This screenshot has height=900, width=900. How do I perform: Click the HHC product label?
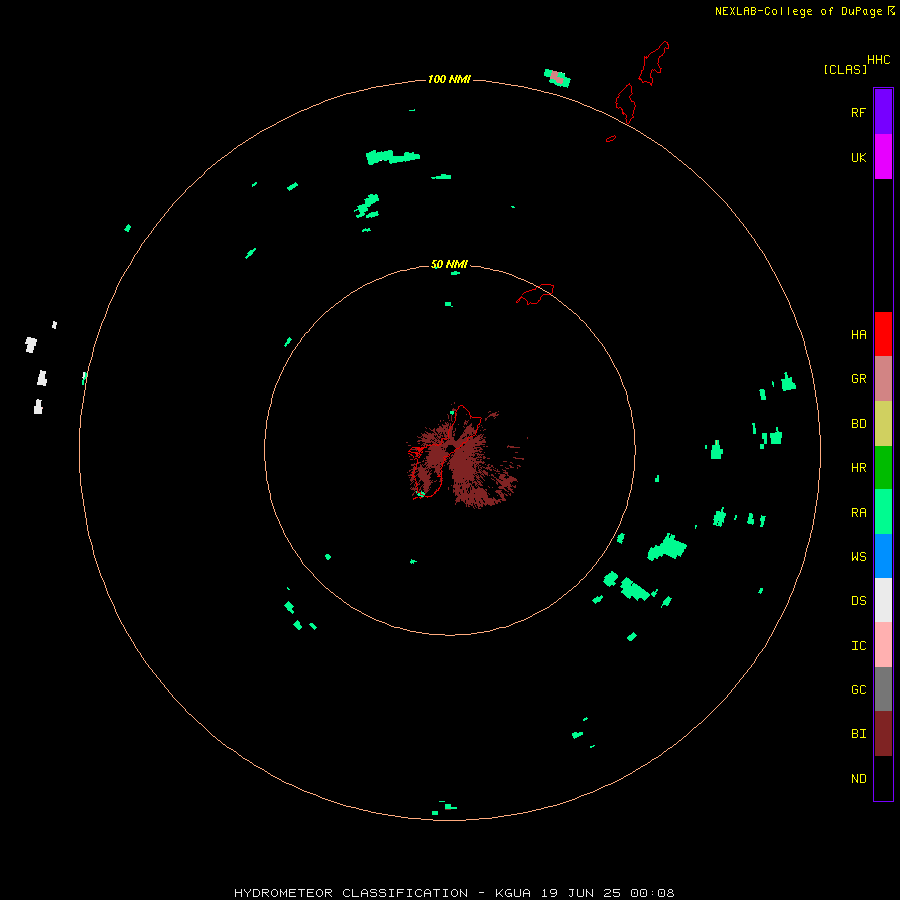(878, 60)
